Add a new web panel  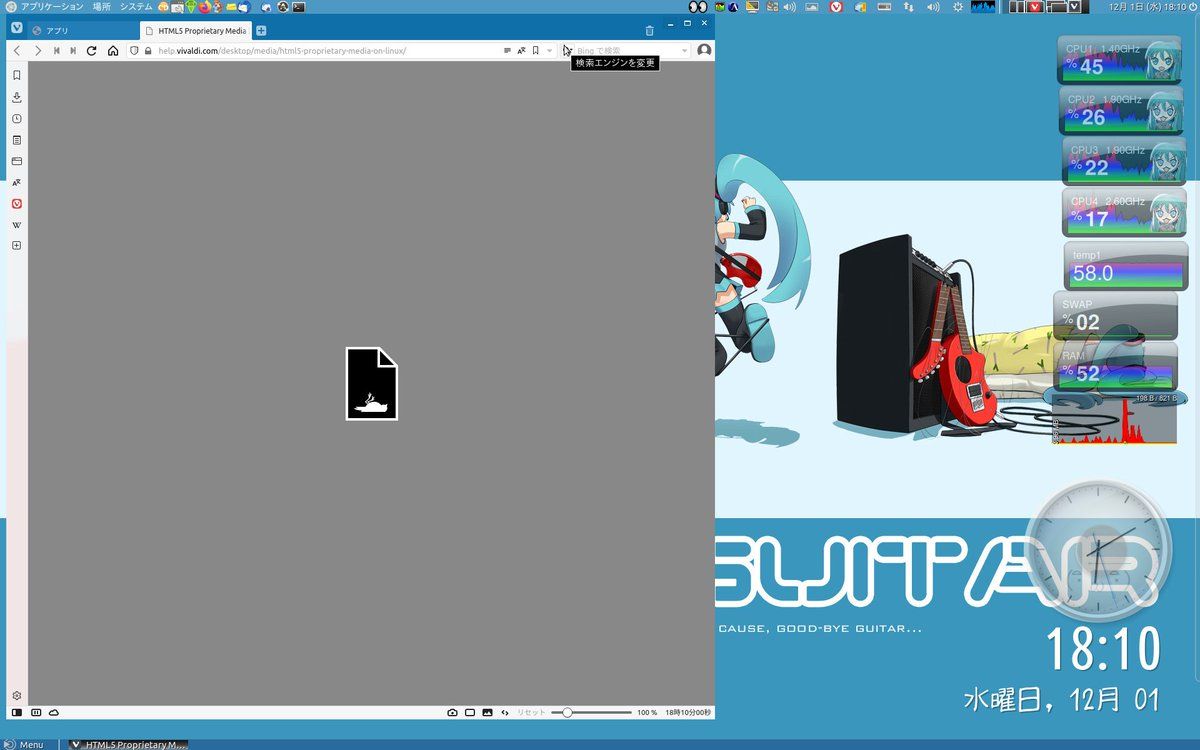[x=17, y=245]
